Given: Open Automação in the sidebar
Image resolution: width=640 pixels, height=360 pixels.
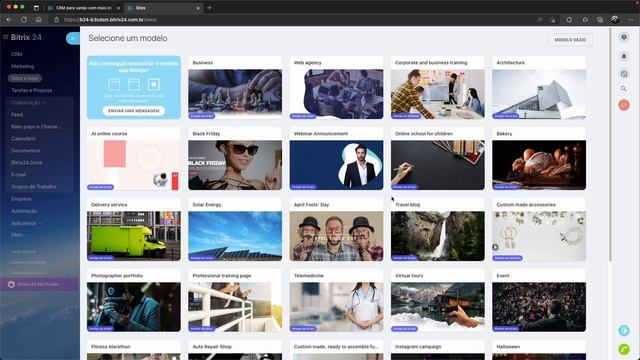Looking at the screenshot, I should click(x=24, y=211).
